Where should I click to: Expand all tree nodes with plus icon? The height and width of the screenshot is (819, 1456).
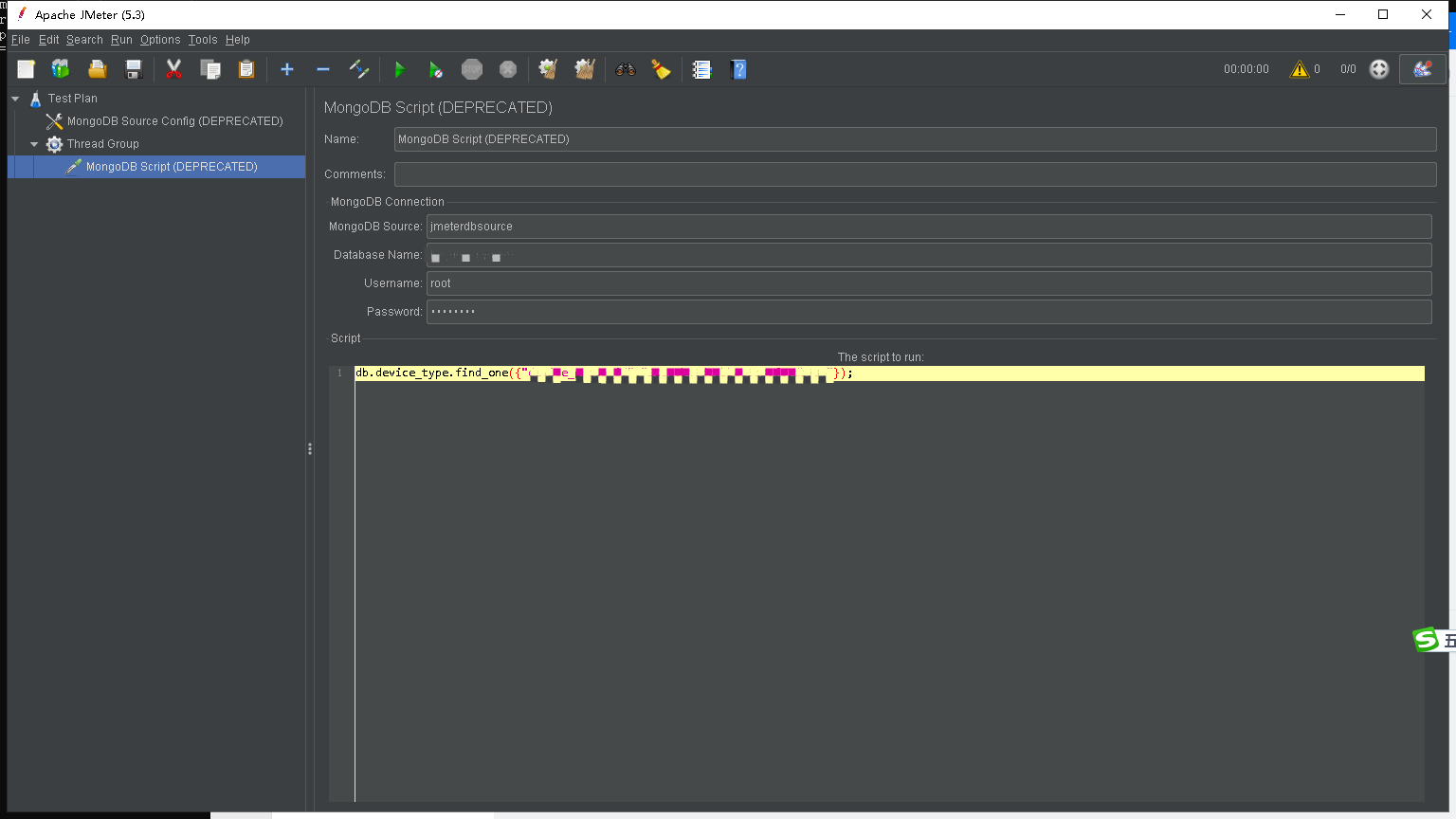pyautogui.click(x=287, y=69)
